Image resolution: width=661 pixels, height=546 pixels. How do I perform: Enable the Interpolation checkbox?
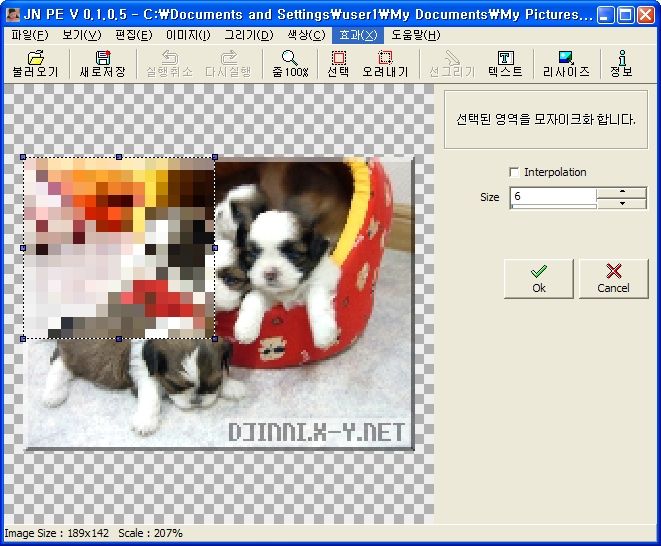(x=514, y=172)
